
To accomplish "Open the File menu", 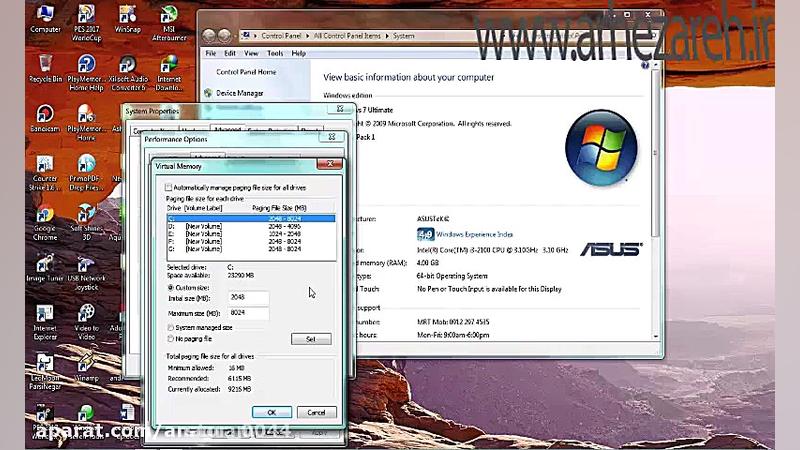I will 211,53.
